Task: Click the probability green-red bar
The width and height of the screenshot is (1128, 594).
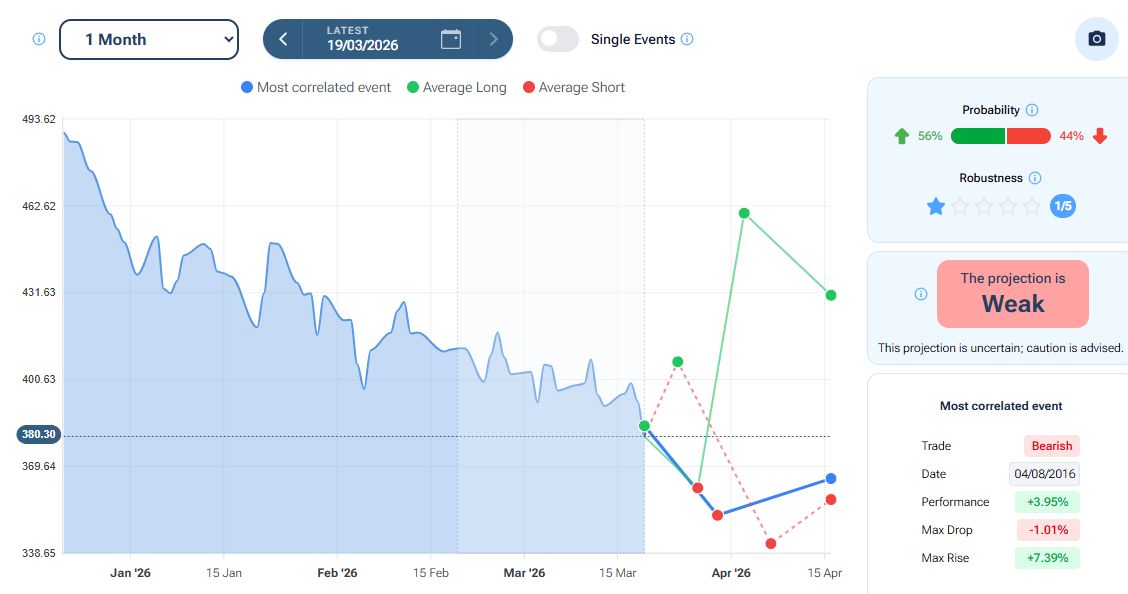Action: (x=1000, y=136)
